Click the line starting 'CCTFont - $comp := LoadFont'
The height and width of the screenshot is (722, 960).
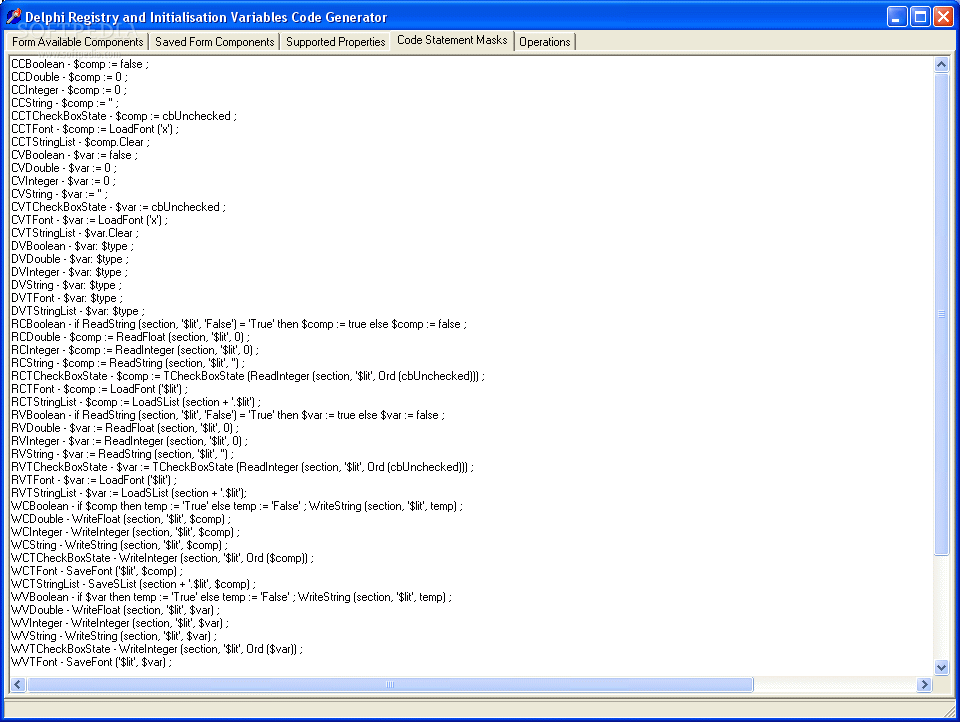click(95, 129)
